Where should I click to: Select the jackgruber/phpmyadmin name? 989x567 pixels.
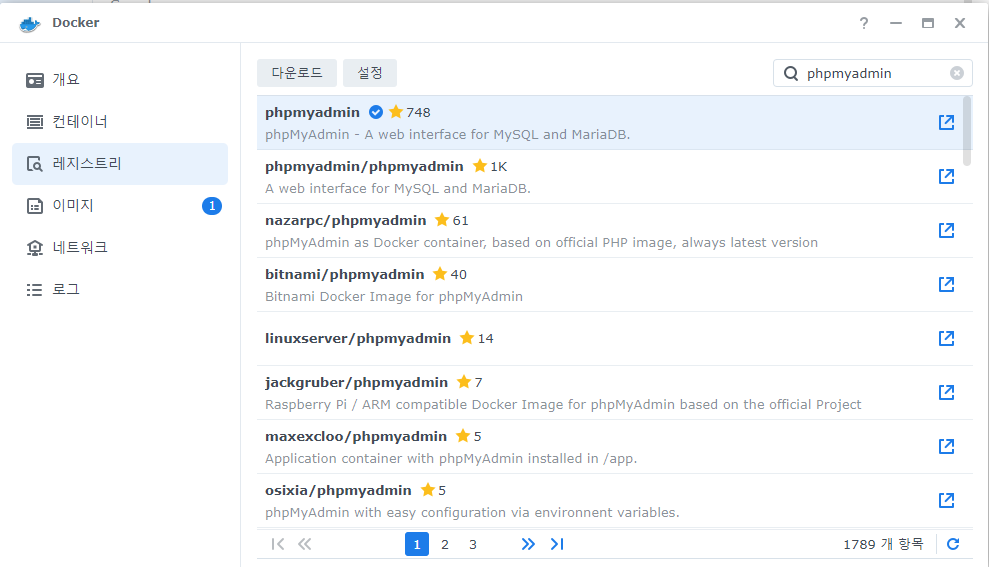tap(356, 382)
